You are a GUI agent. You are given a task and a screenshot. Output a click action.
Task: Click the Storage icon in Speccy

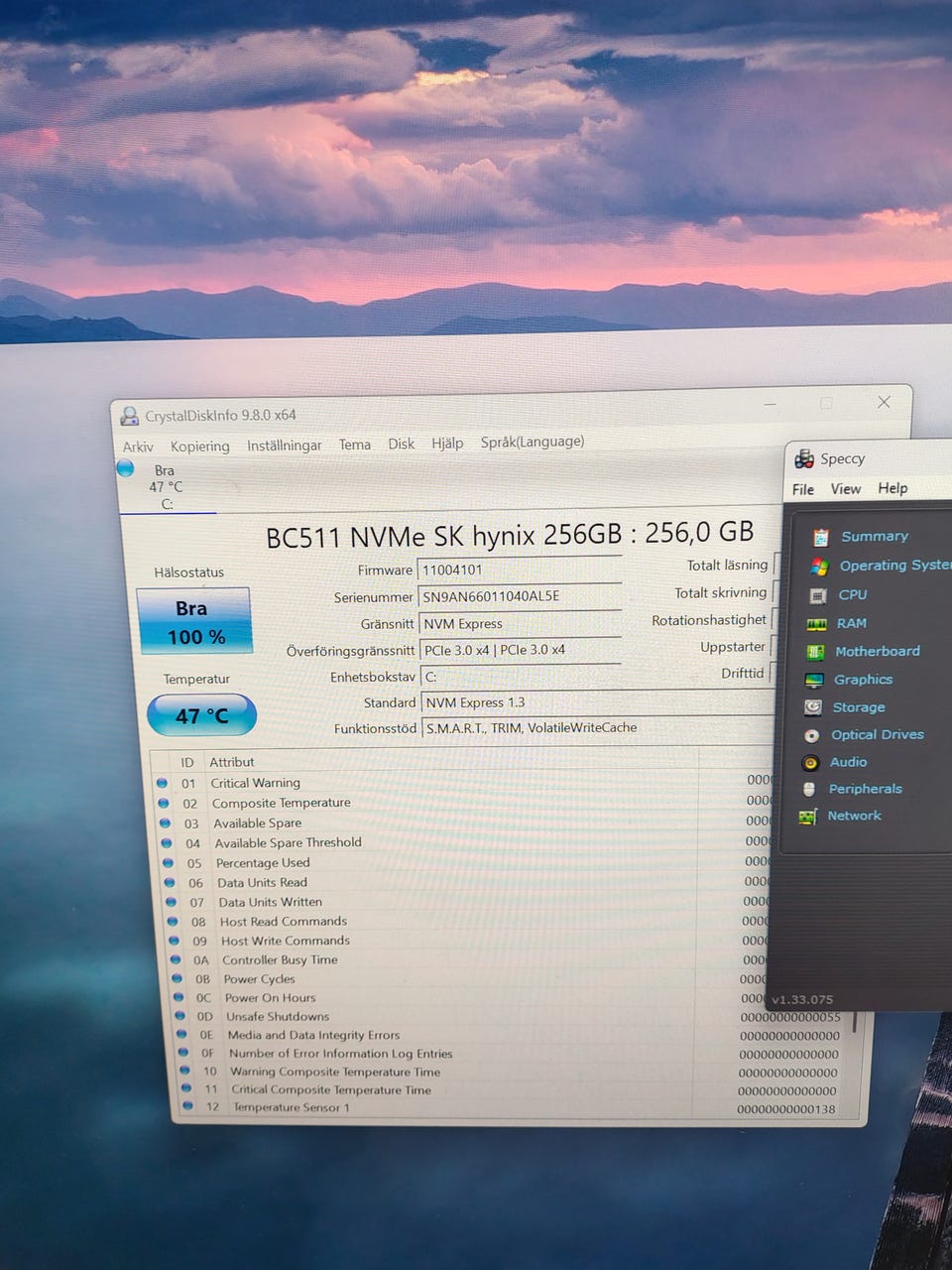(813, 707)
